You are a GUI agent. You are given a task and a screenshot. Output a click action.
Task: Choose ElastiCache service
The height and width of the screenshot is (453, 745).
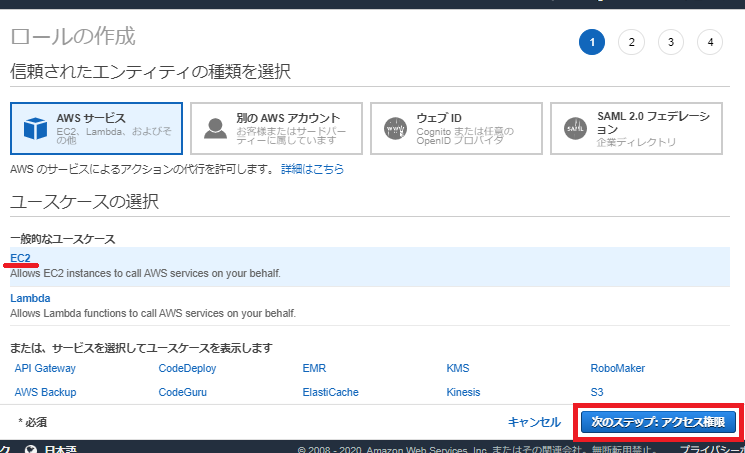[330, 392]
